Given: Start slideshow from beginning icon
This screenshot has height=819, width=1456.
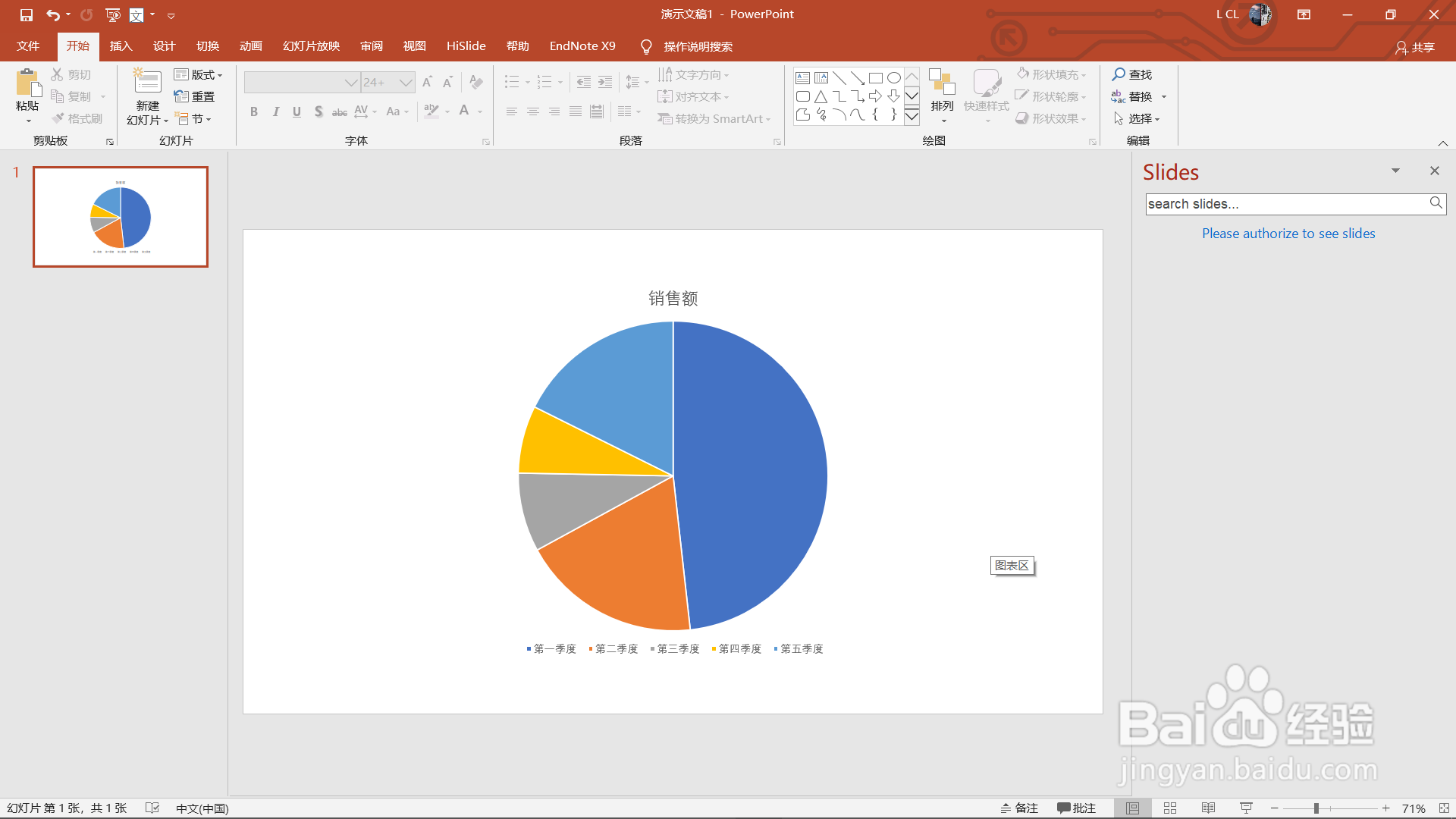Looking at the screenshot, I should (113, 14).
